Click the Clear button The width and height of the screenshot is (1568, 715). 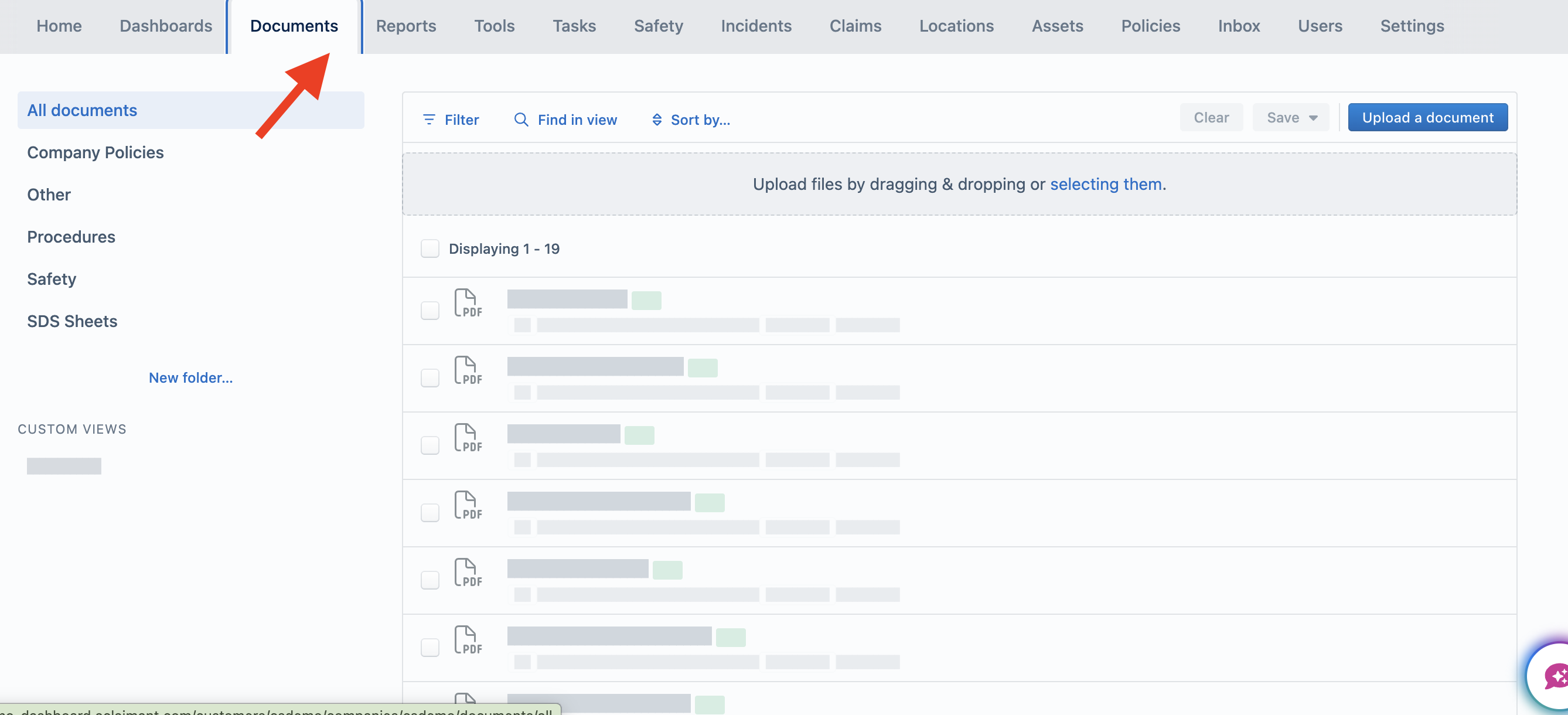1211,118
